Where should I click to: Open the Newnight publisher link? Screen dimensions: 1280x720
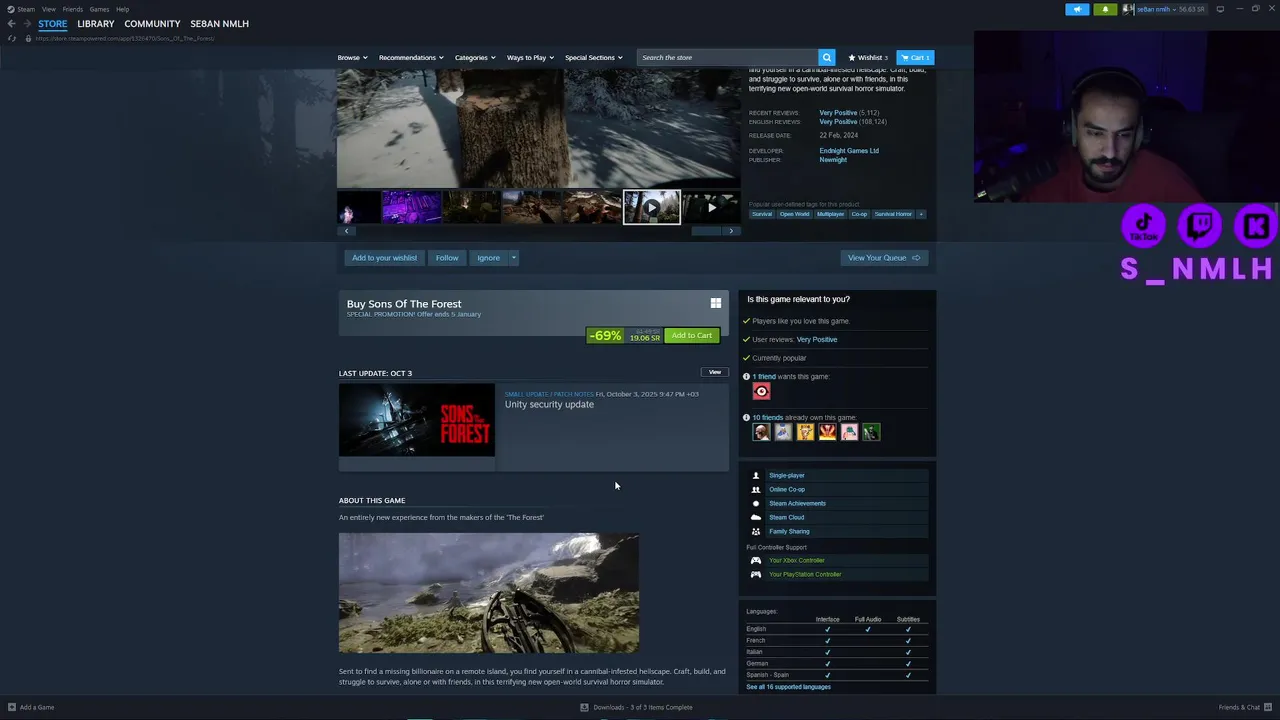(x=833, y=160)
